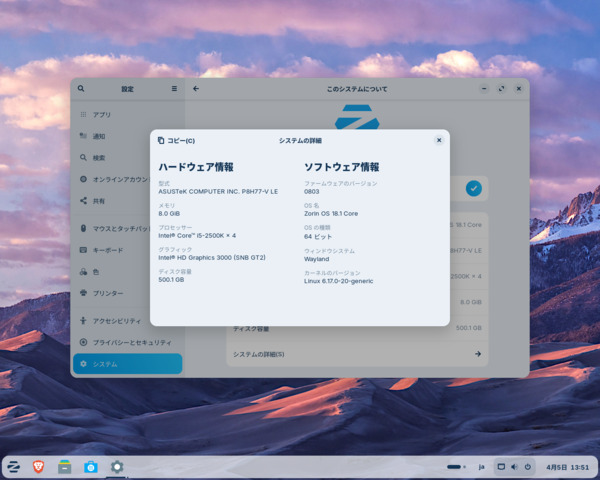Close the システムの詳細 dialog
600x480 pixels.
pyautogui.click(x=439, y=140)
